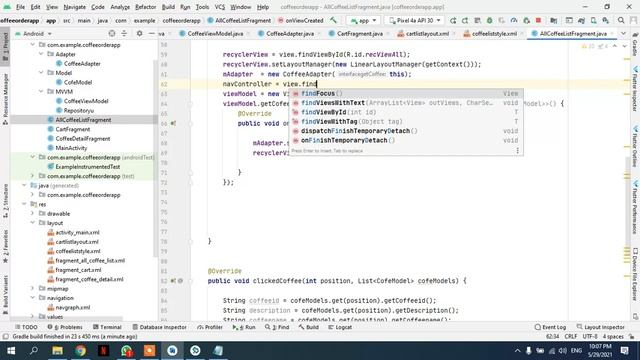Image resolution: width=640 pixels, height=360 pixels.
Task: Switch to CartFragment.java tab
Action: (x=360, y=33)
